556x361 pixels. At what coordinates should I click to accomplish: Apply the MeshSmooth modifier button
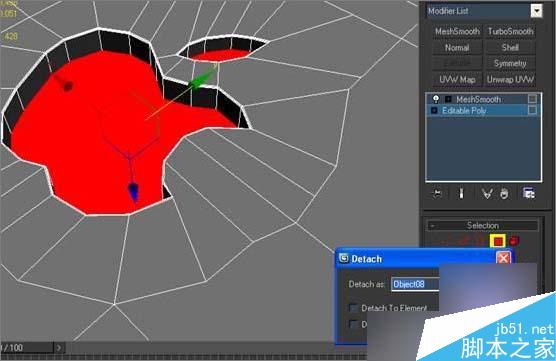tap(457, 32)
